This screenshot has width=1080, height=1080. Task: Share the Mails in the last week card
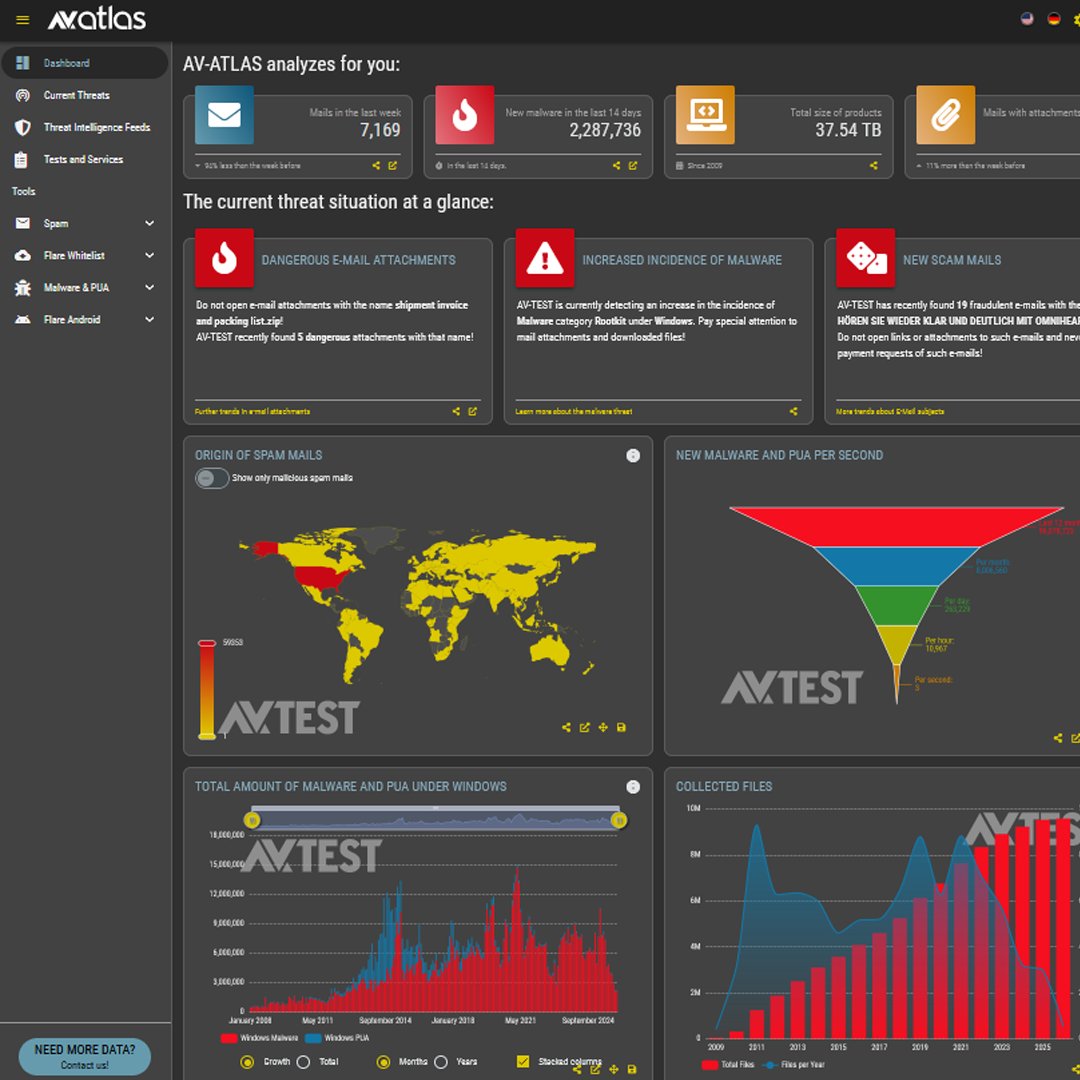pos(376,165)
